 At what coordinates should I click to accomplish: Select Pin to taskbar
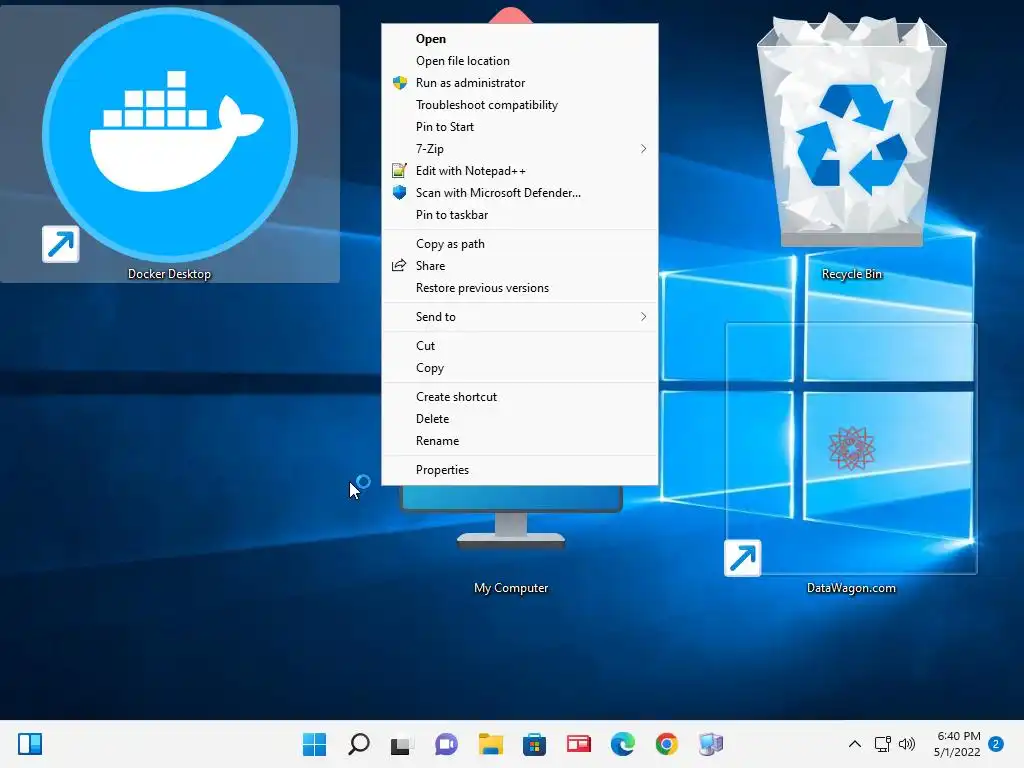[x=520, y=215]
